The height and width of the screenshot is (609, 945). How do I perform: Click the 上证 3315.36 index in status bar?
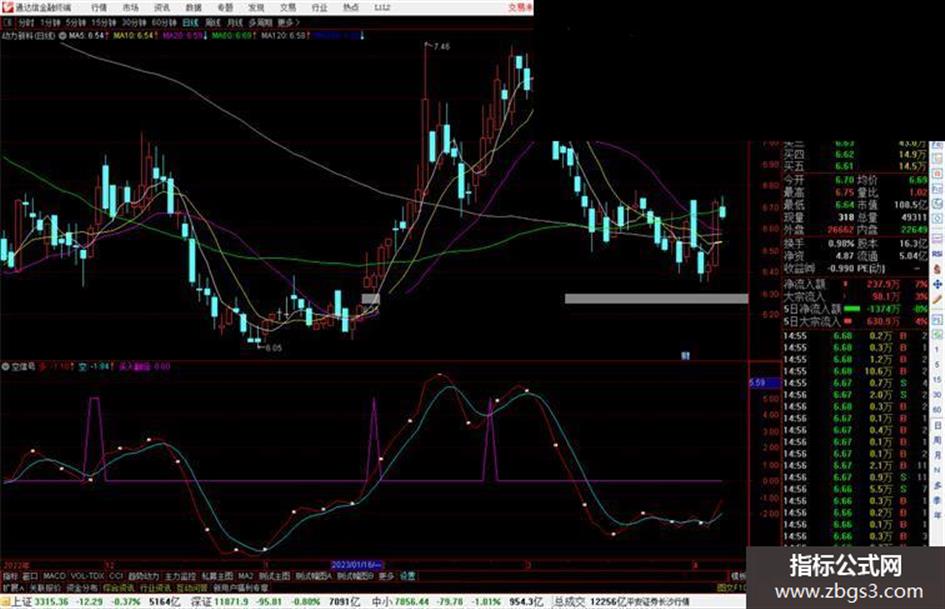click(40, 602)
